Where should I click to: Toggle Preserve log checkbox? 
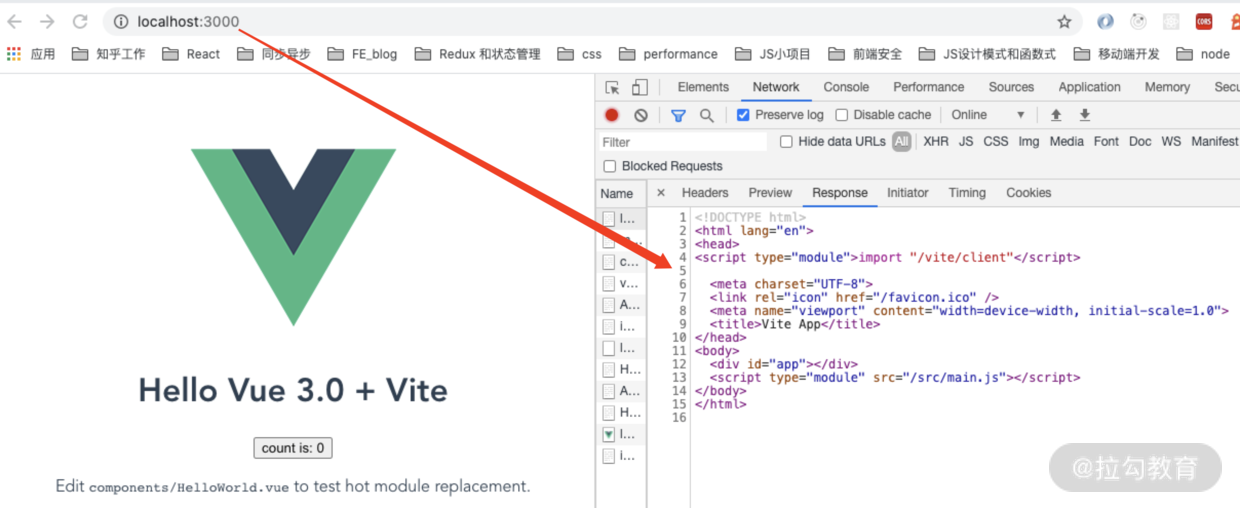(x=743, y=115)
